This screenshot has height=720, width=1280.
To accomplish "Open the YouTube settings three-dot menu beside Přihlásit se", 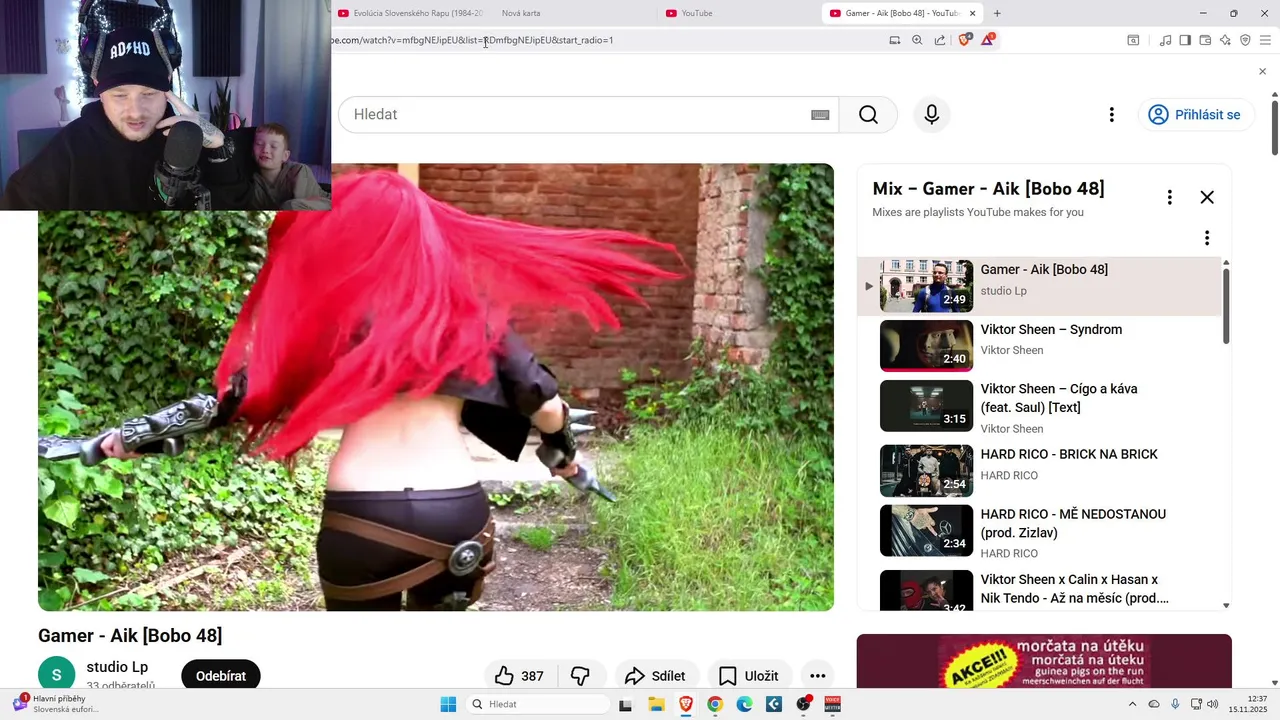I will (1111, 115).
